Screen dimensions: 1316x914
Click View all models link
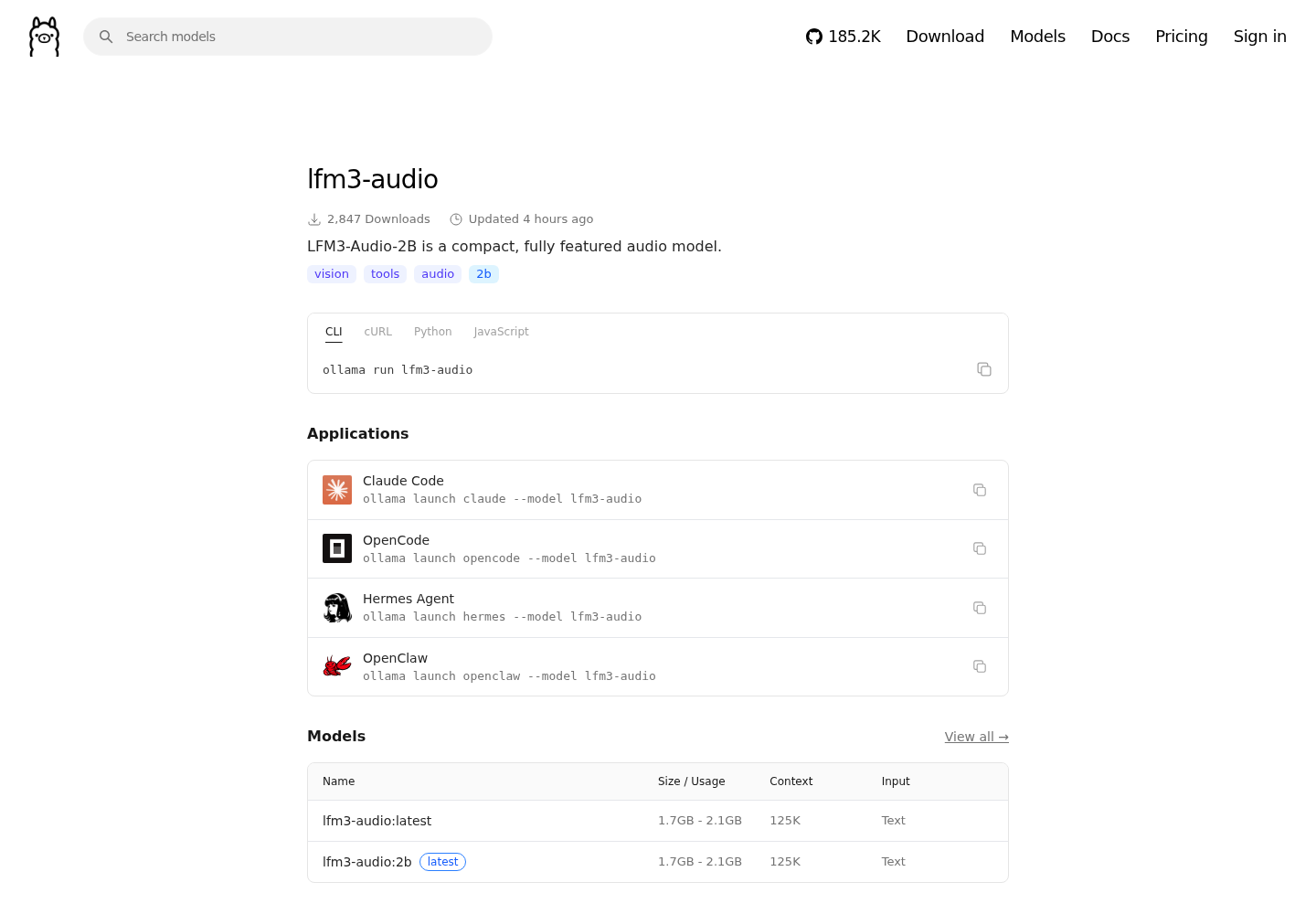(x=977, y=737)
